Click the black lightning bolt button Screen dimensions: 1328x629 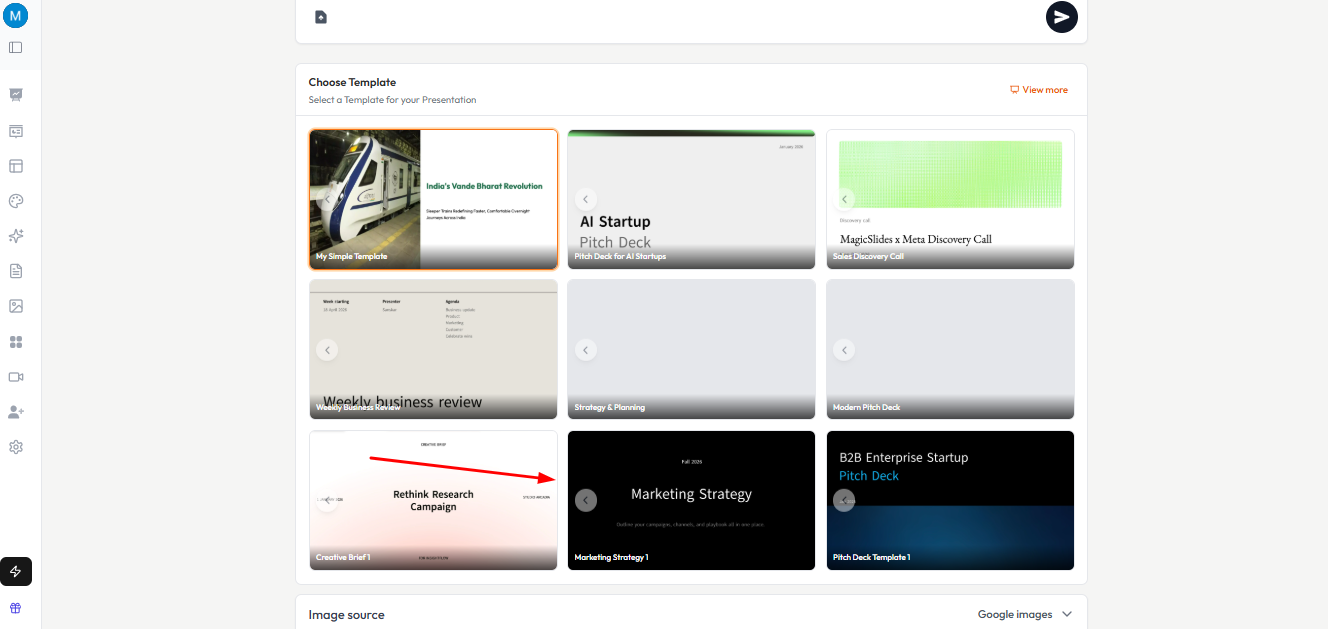tap(16, 571)
